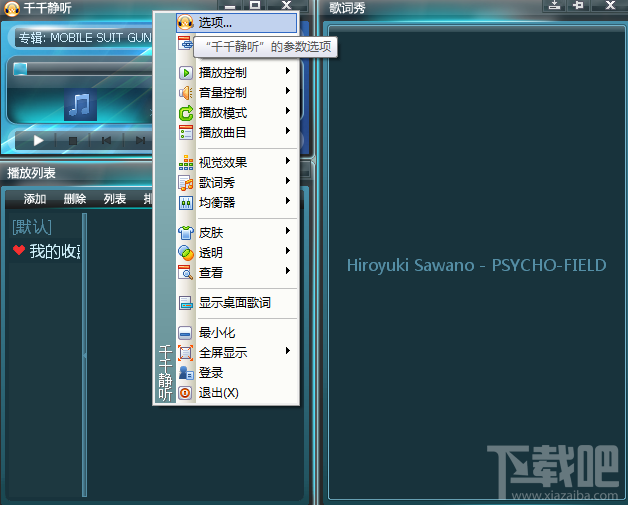Expand the arrow next to 查看

tap(288, 271)
